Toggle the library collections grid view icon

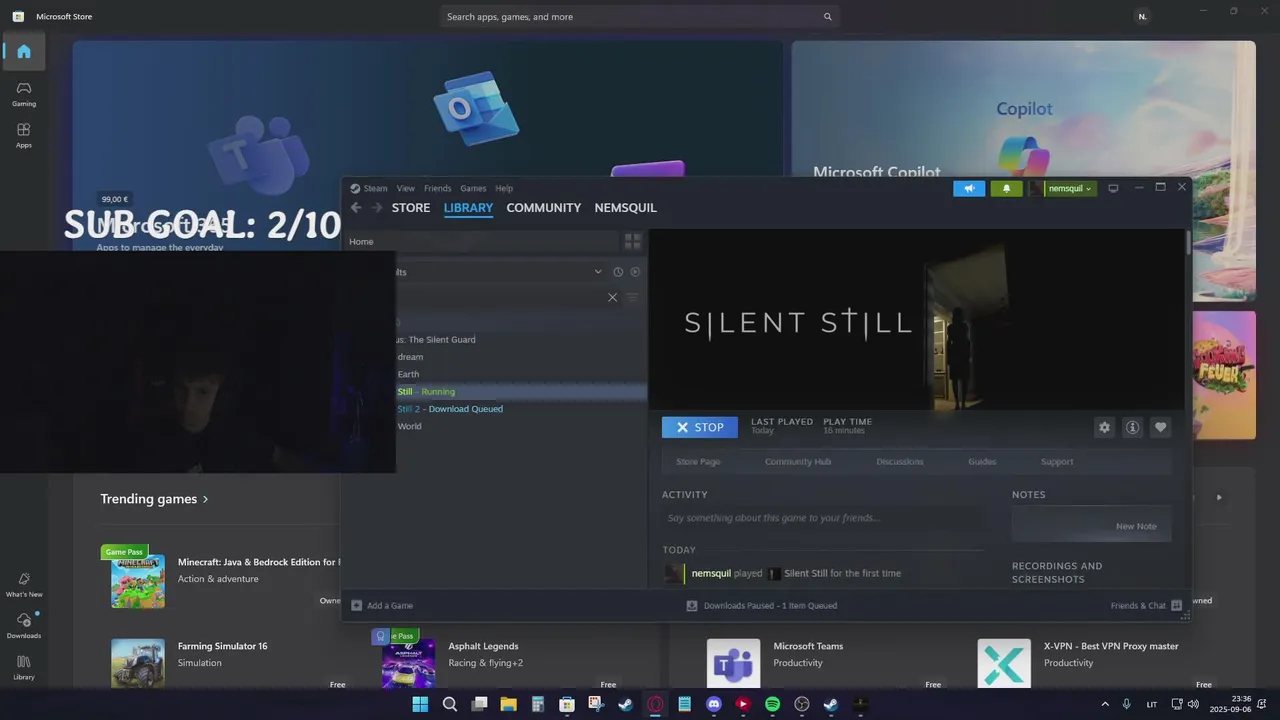pos(632,241)
